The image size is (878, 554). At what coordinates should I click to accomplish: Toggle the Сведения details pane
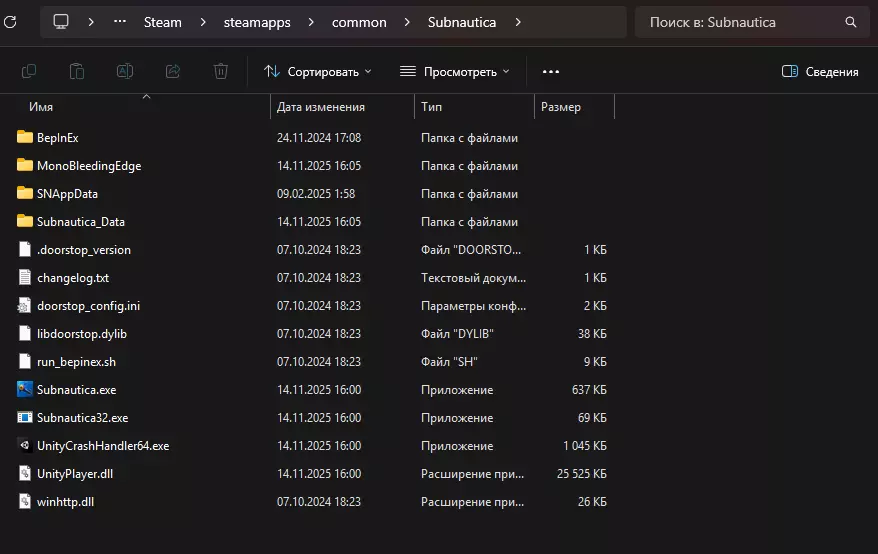pos(820,71)
